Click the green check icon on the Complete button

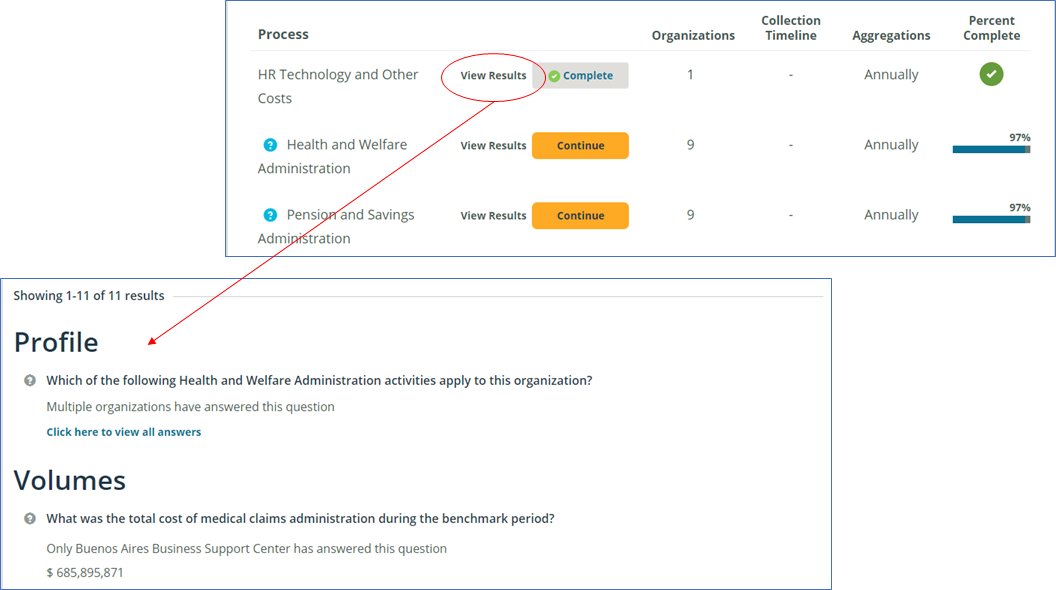(x=554, y=76)
